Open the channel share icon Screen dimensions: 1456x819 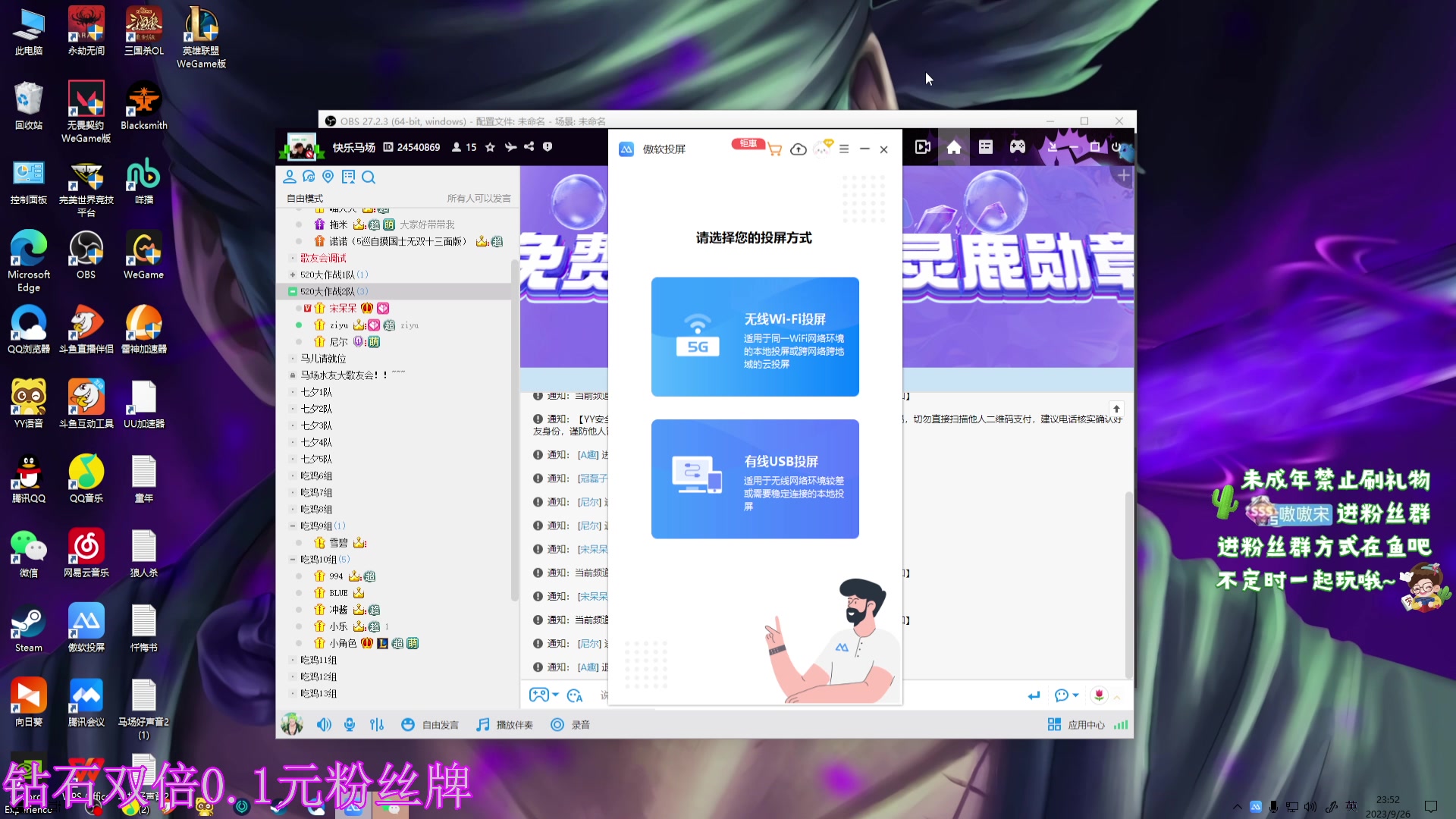tap(529, 147)
